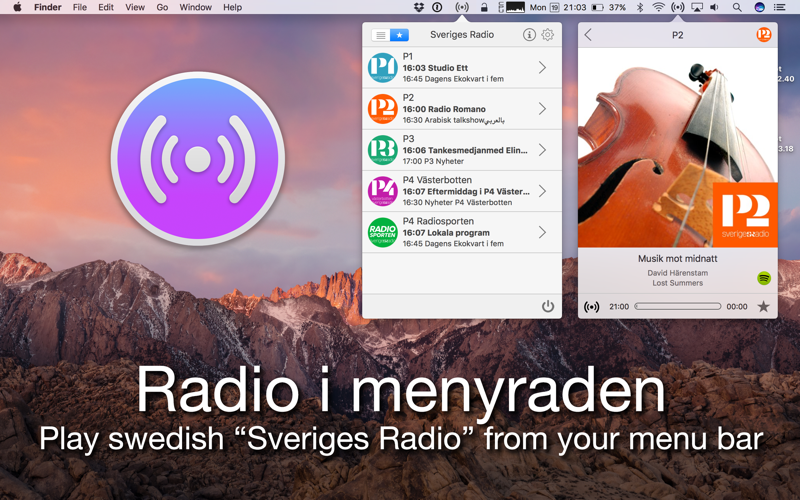Click the Bluetooth icon in menu bar
Viewport: 800px width, 500px height.
click(x=640, y=7)
